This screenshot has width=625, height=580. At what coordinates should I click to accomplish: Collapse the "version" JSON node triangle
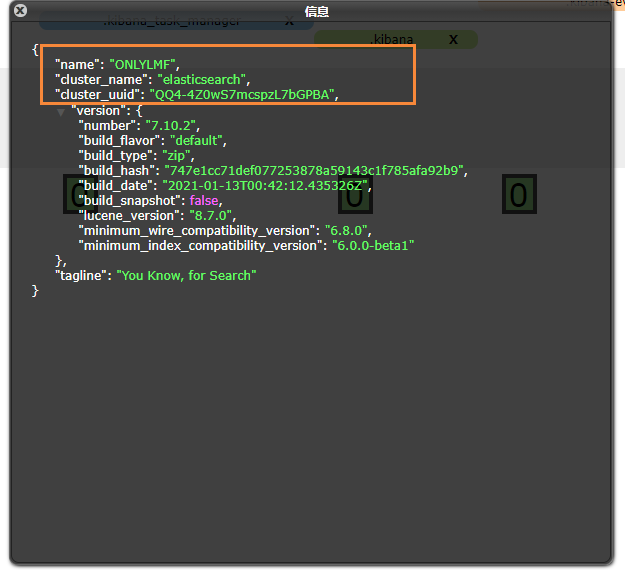61,112
